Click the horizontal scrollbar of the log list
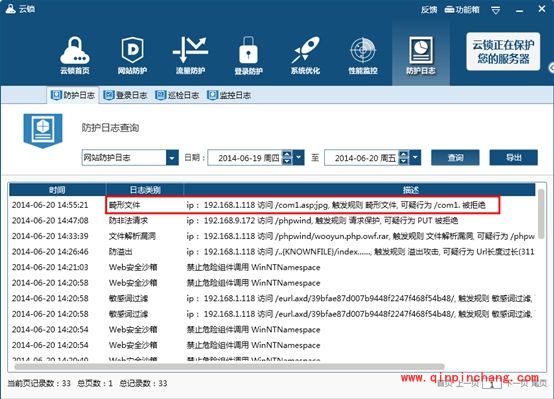This screenshot has width=554, height=399. click(x=229, y=366)
